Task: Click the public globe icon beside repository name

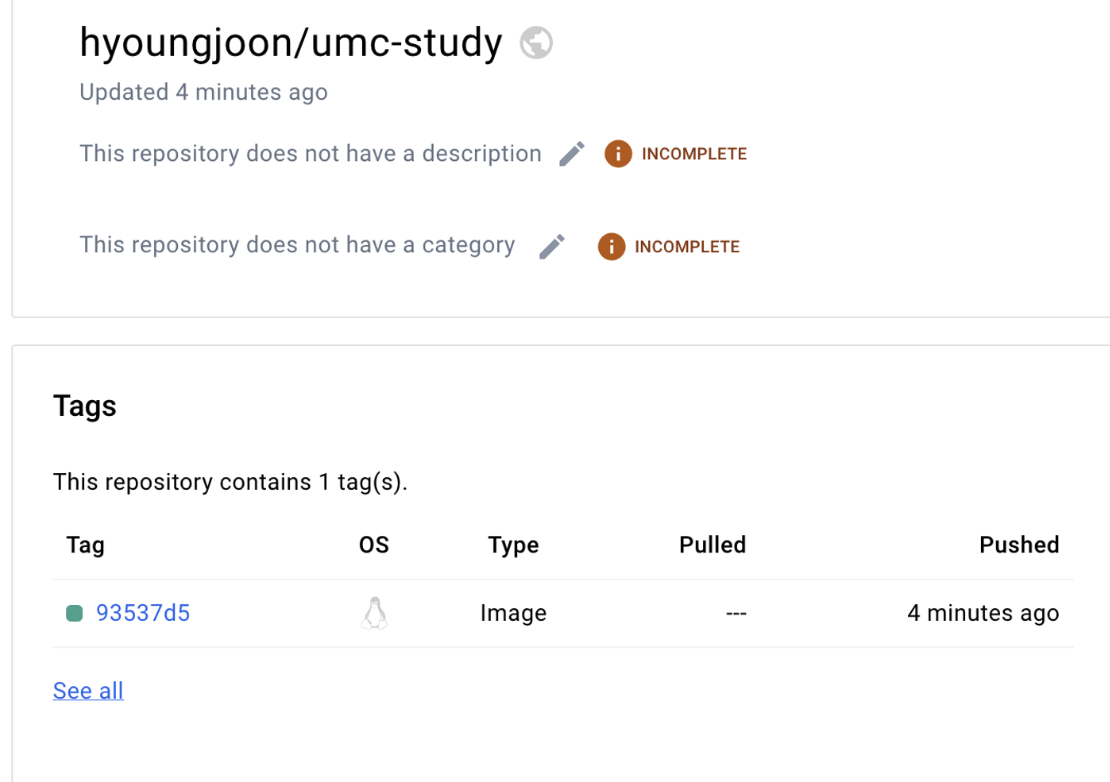Action: [536, 43]
